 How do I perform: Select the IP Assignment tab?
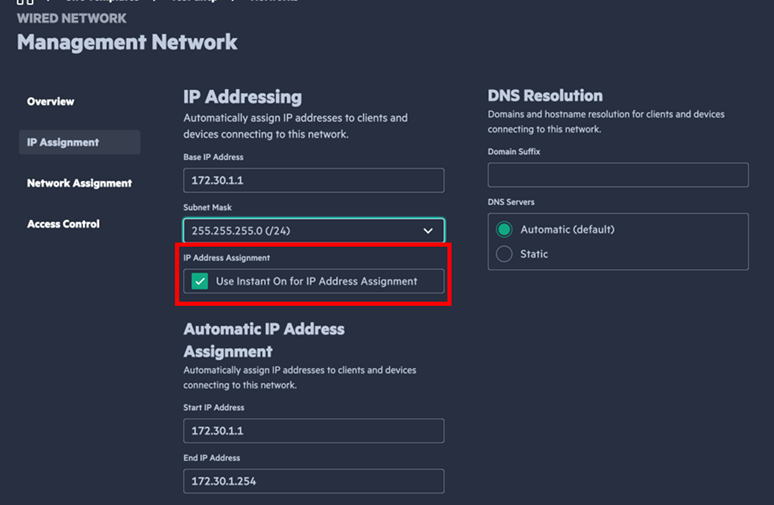click(x=63, y=143)
